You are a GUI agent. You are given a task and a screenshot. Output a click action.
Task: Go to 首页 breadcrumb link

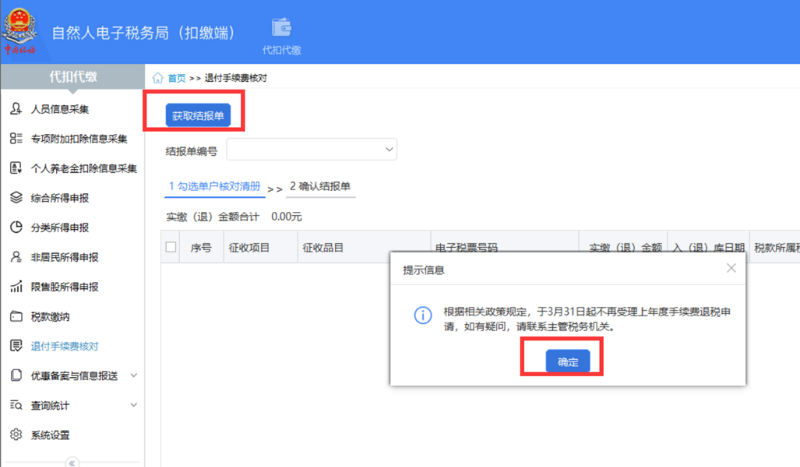pyautogui.click(x=176, y=78)
